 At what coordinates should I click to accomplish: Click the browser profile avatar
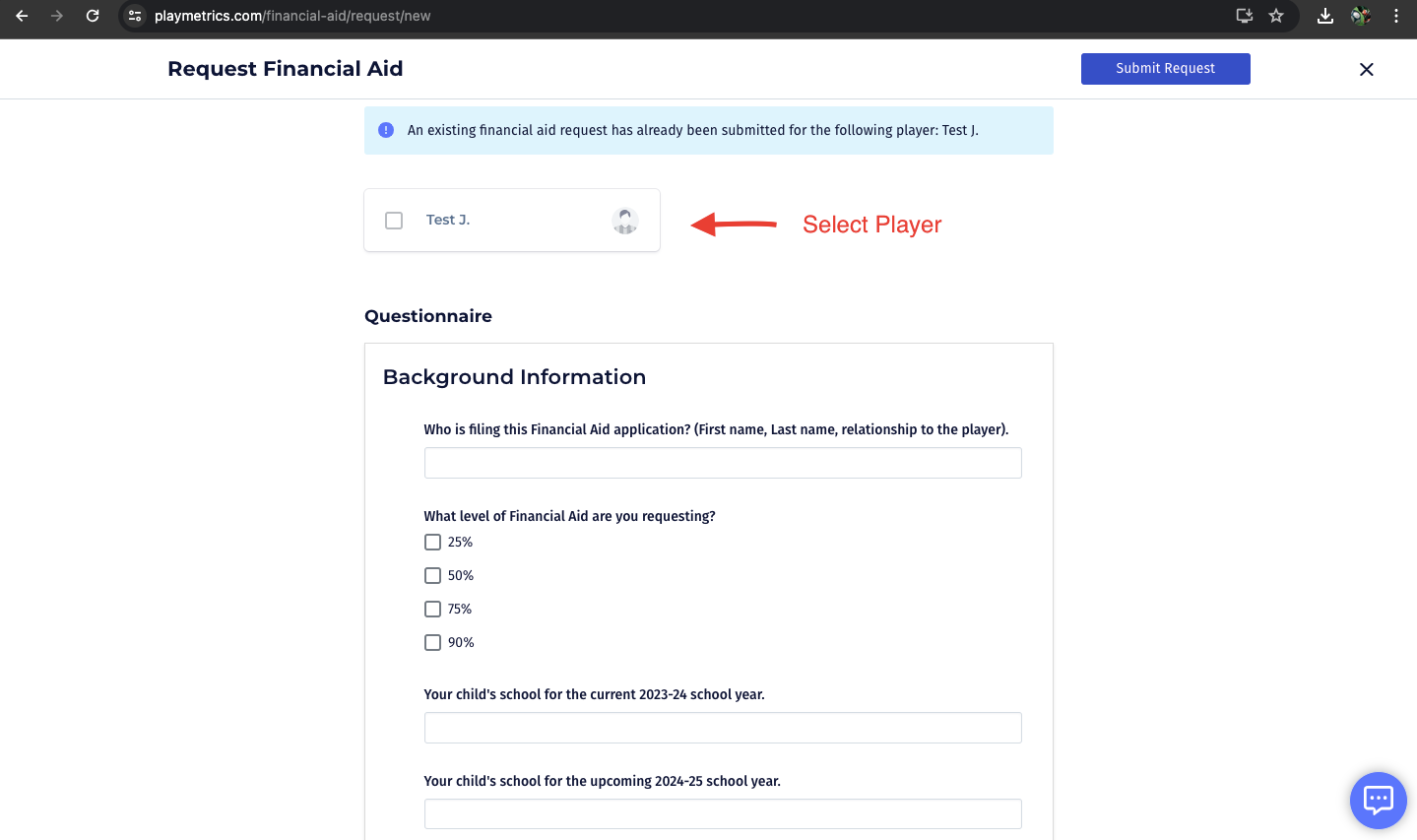[1361, 16]
